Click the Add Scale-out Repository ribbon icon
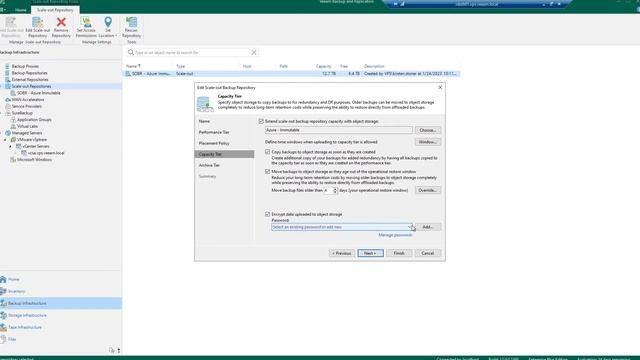 [x=11, y=22]
